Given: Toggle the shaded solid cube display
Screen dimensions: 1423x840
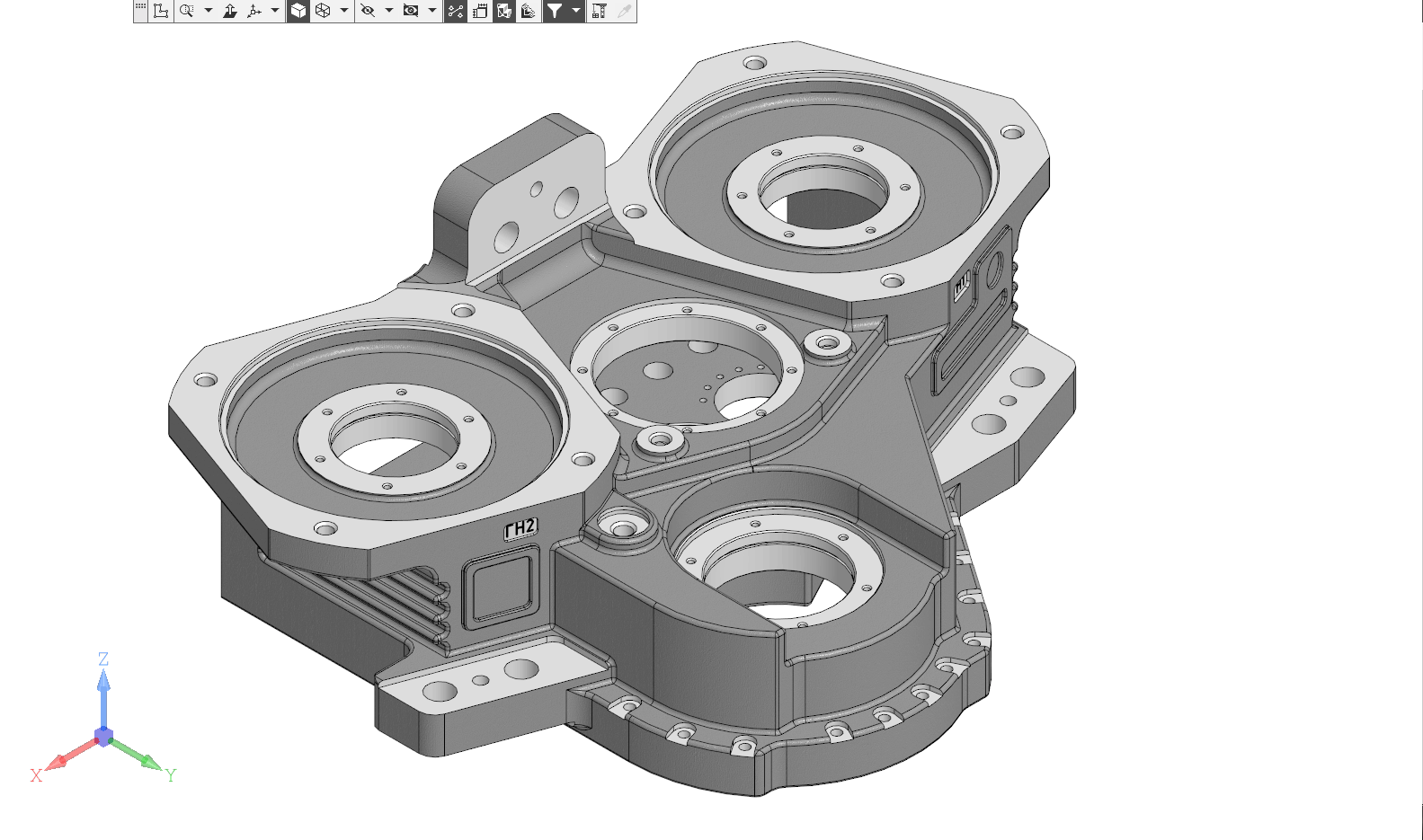Looking at the screenshot, I should tap(298, 11).
